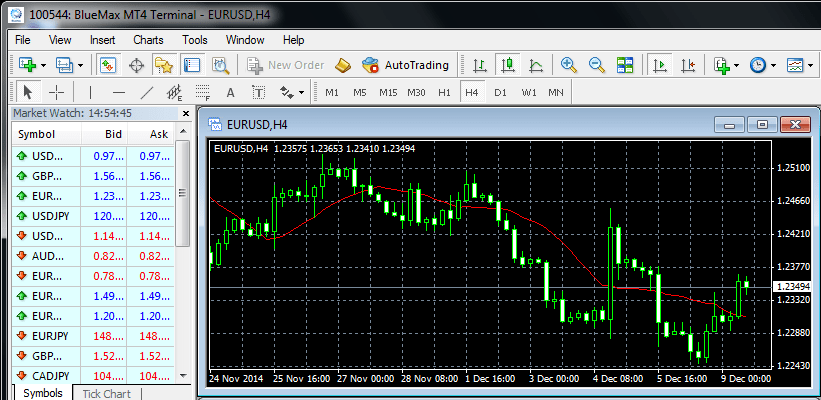Toggle the Navigator folder-star icon
This screenshot has height=400, width=821.
point(163,65)
